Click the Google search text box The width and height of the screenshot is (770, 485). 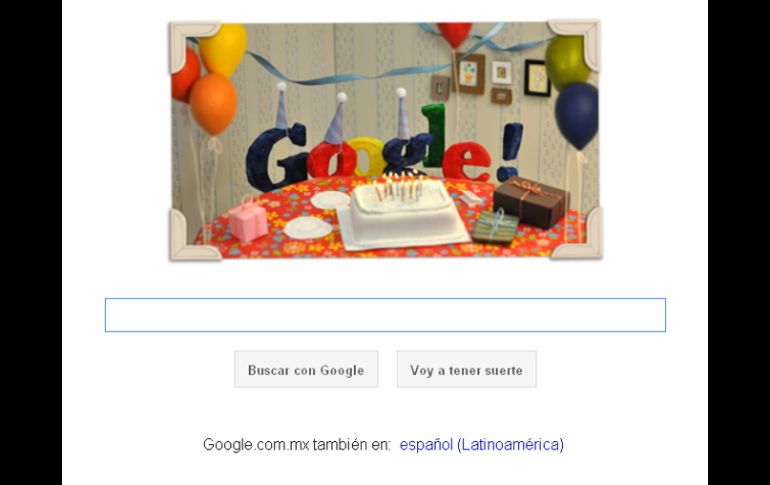(385, 315)
